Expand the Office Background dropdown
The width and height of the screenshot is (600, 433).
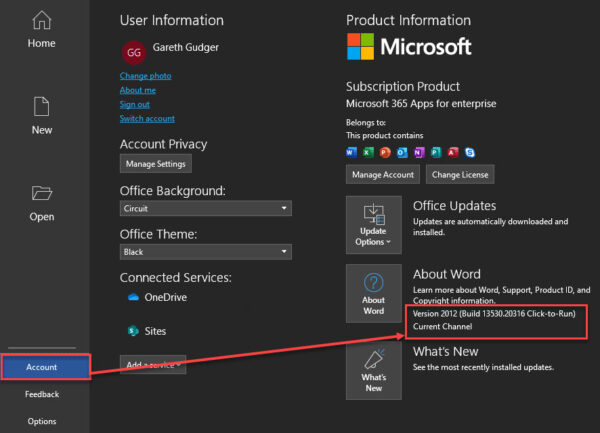click(x=205, y=209)
